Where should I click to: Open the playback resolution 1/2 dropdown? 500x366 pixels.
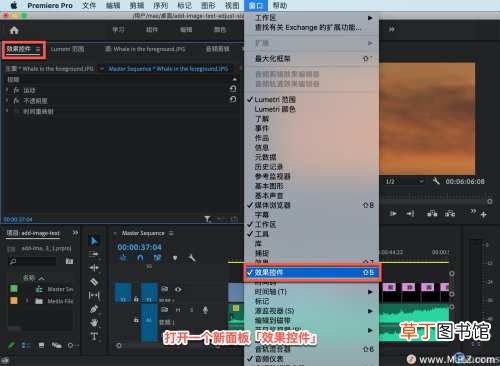coord(405,181)
